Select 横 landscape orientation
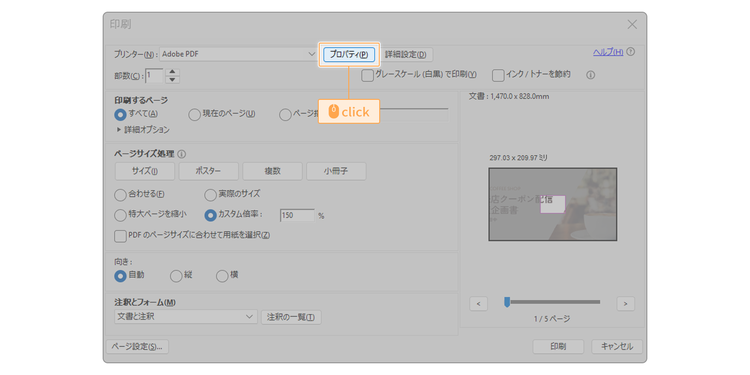The width and height of the screenshot is (750, 375). pos(222,276)
